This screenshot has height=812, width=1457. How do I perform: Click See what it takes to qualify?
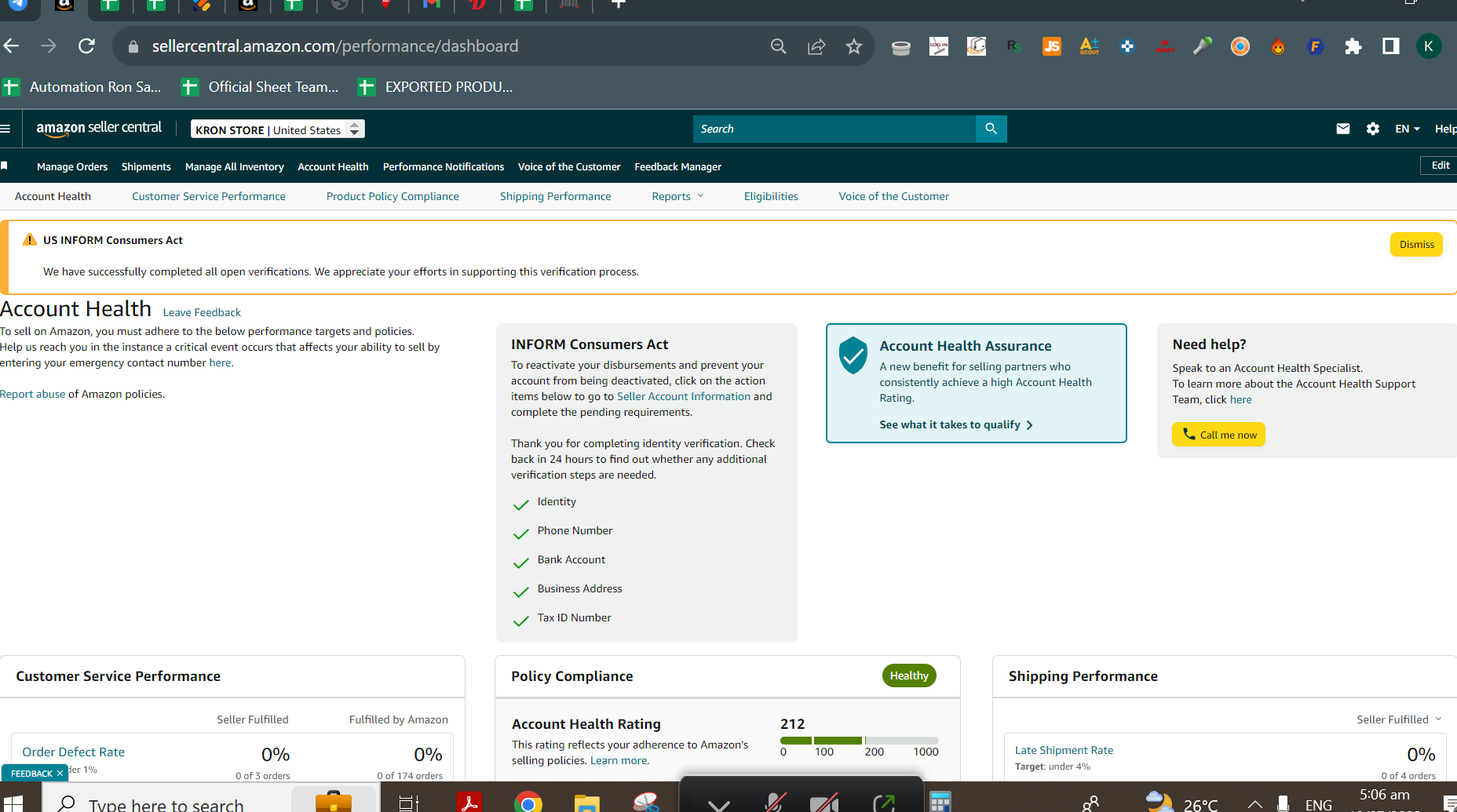point(956,424)
